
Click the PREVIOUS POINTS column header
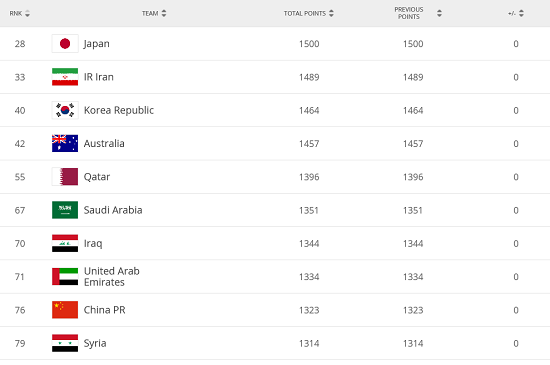click(409, 13)
